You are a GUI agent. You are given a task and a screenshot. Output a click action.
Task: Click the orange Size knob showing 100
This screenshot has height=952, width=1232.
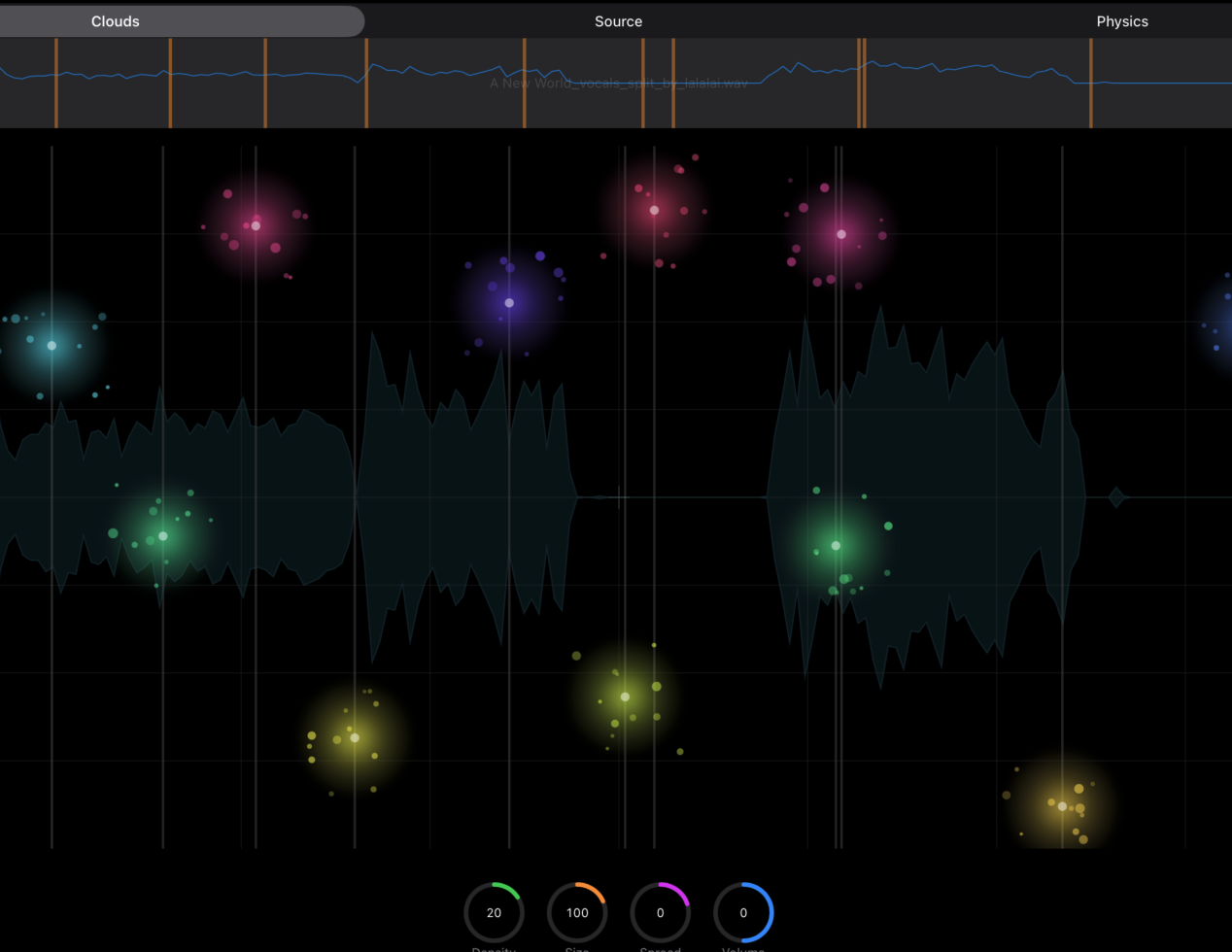coord(577,912)
